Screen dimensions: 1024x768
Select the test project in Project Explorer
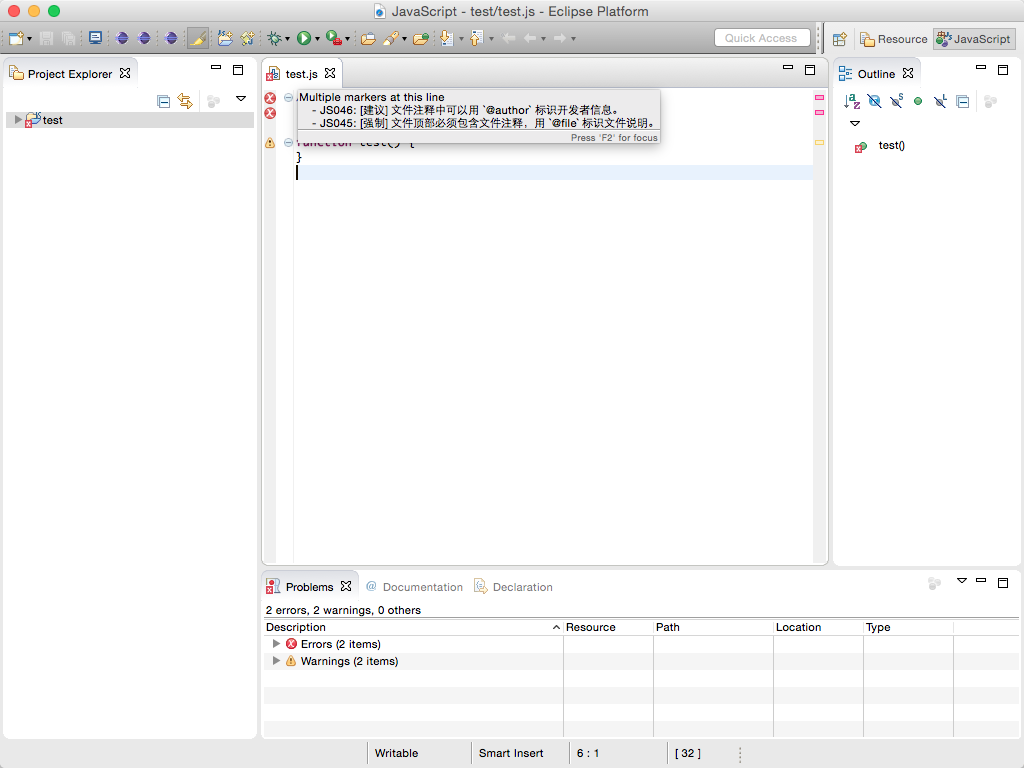click(129, 120)
